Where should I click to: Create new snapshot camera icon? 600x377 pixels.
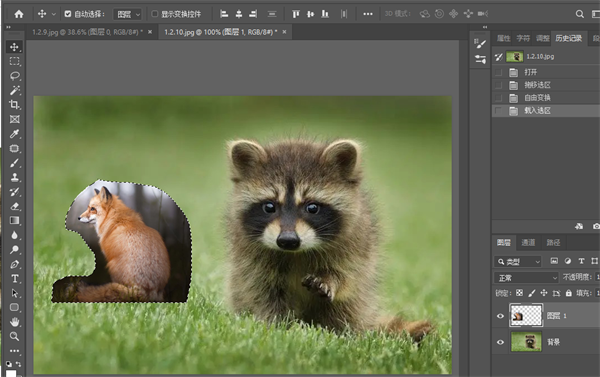click(x=596, y=226)
